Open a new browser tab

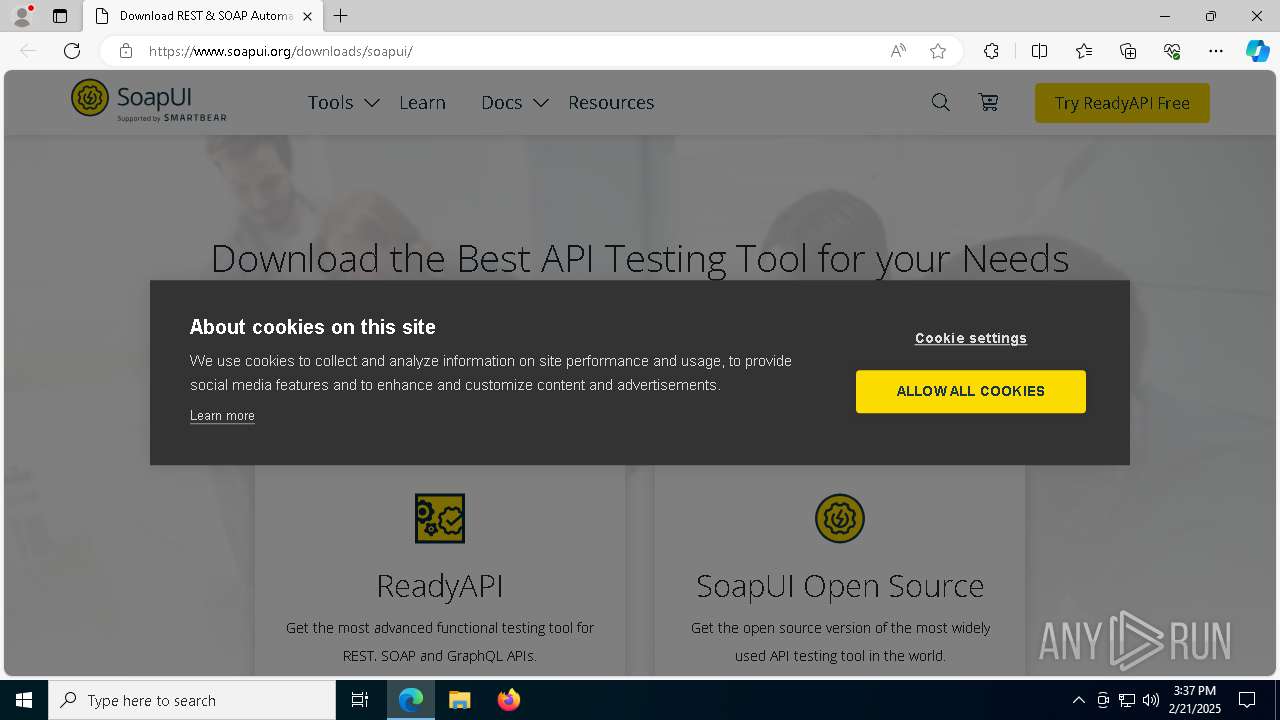341,16
